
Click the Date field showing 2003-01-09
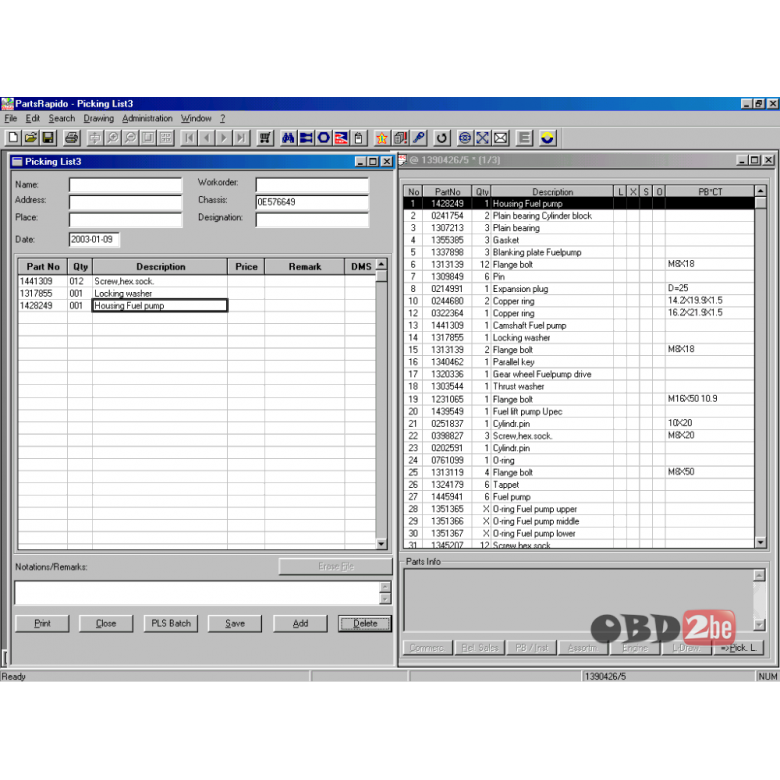pos(94,239)
